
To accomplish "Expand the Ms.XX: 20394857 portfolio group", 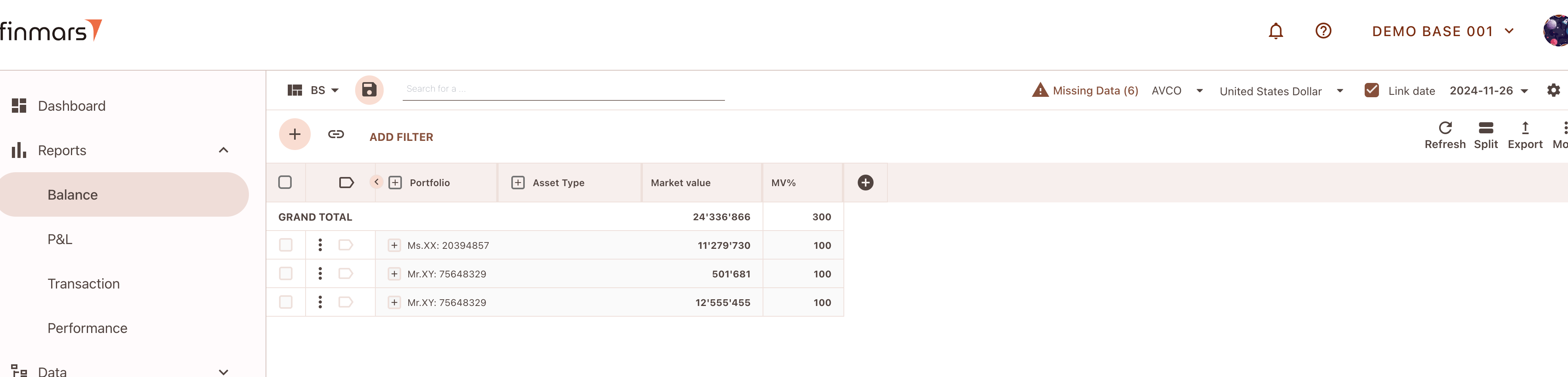I will [x=394, y=245].
